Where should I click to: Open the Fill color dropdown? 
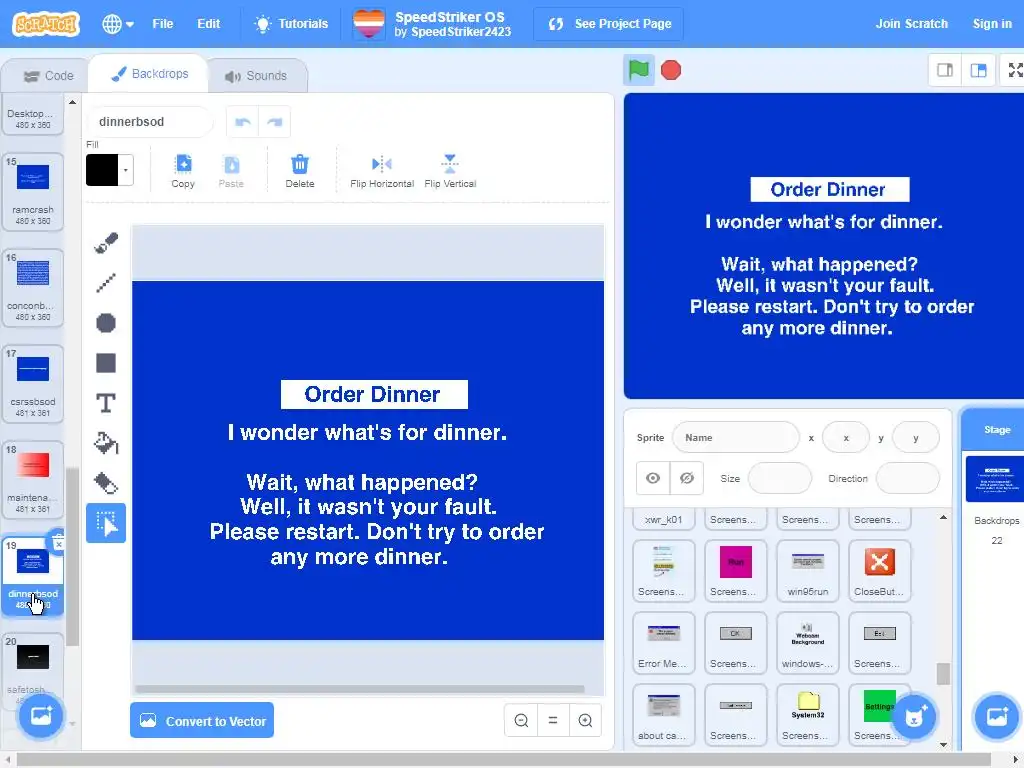(x=126, y=170)
